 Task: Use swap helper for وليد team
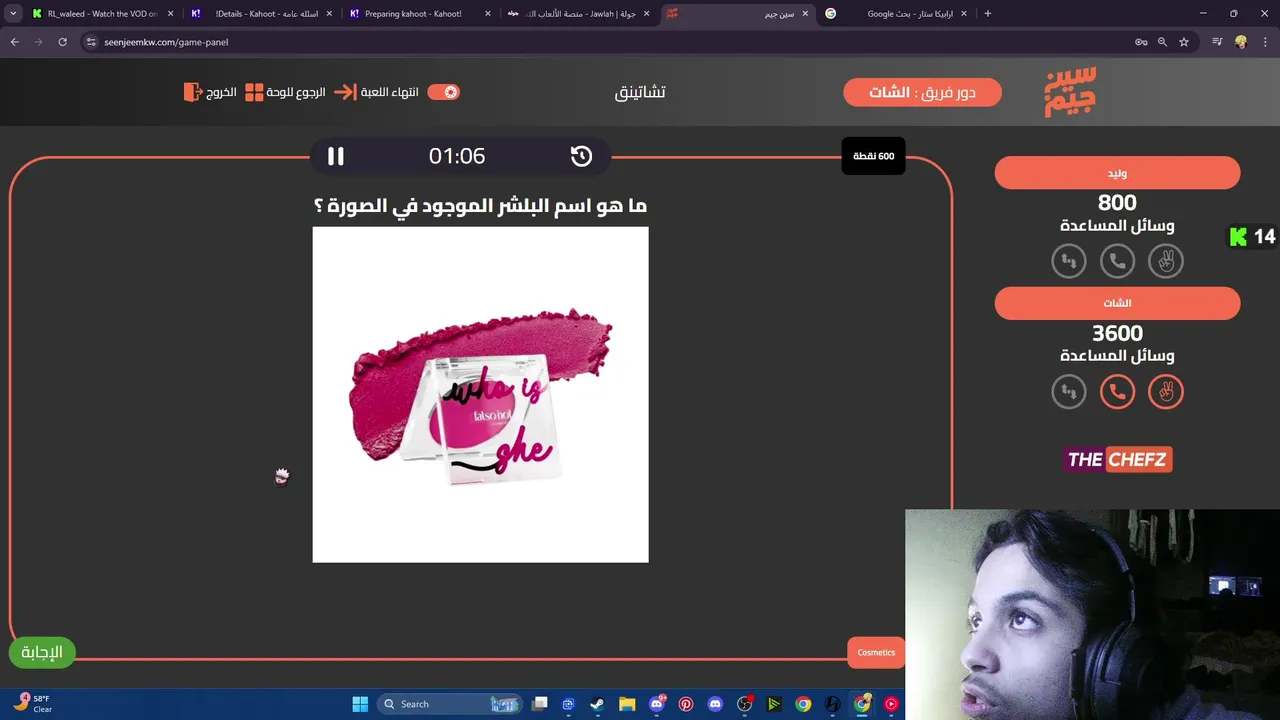point(1069,261)
